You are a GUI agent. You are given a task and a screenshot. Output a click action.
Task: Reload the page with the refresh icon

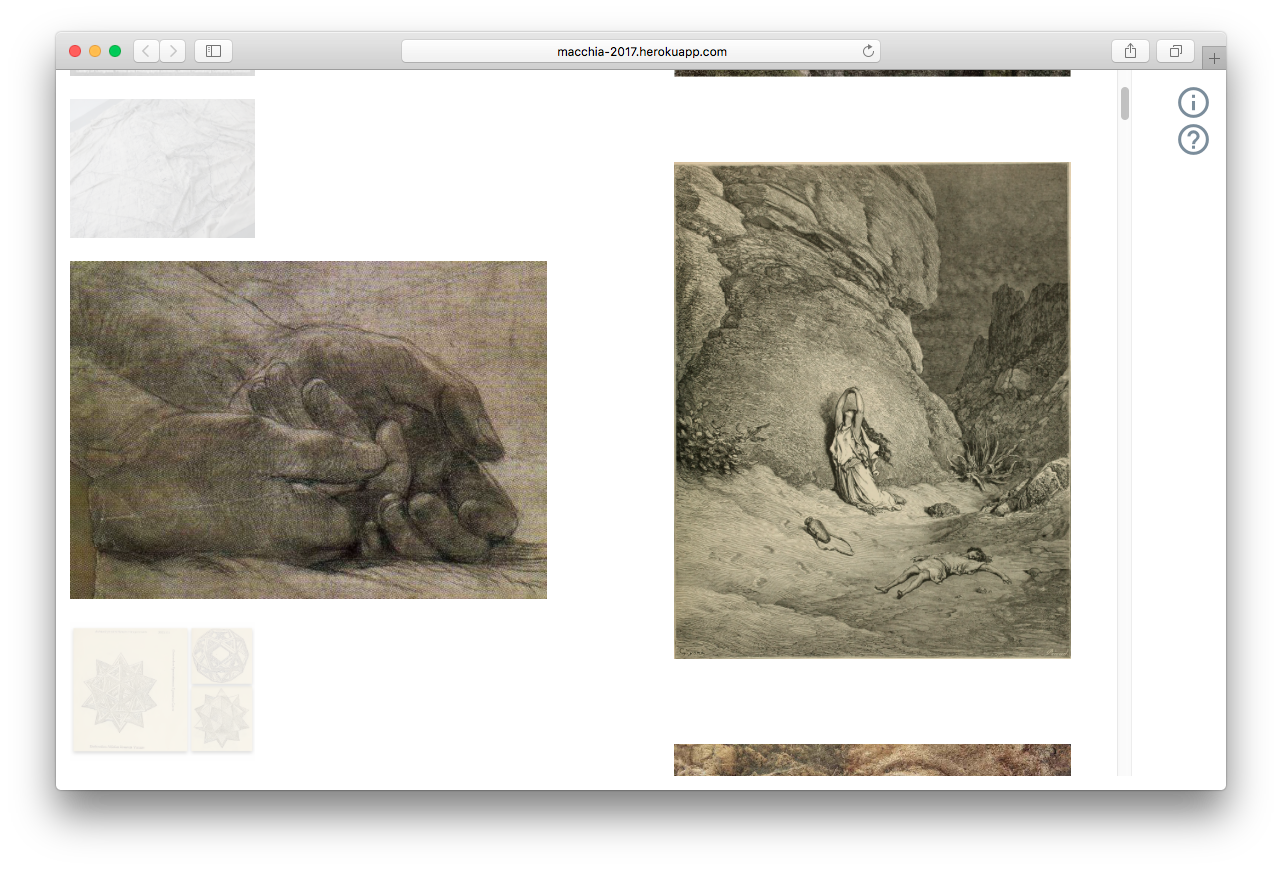pyautogui.click(x=868, y=51)
